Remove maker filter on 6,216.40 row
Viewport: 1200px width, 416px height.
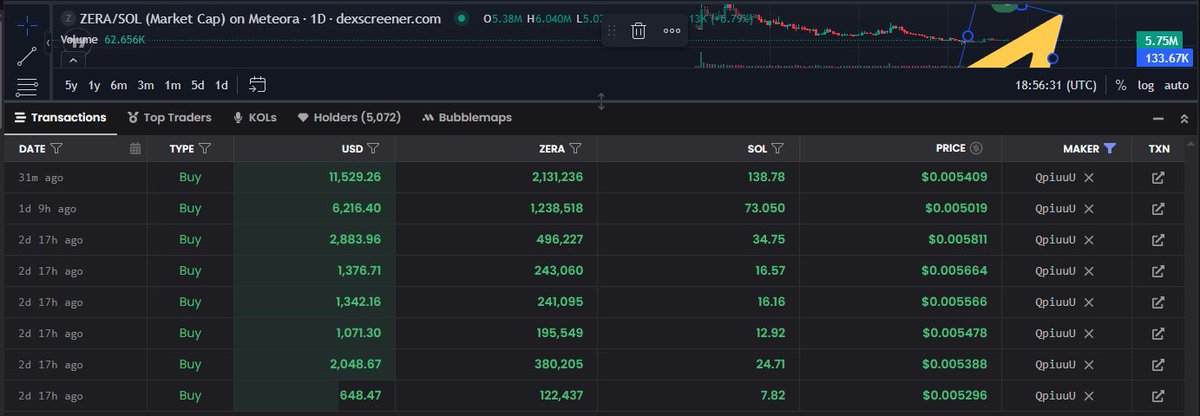pyautogui.click(x=1089, y=209)
